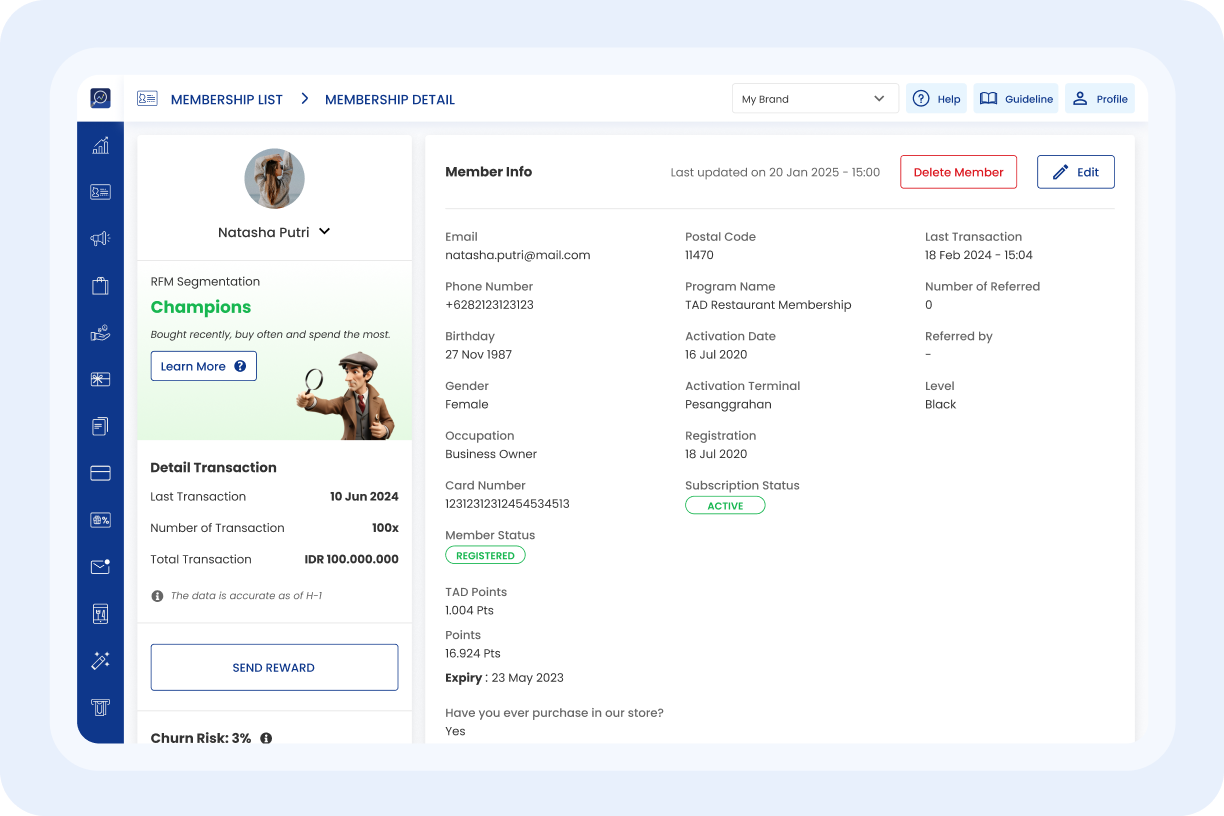Click the Champions segmentation heading
This screenshot has width=1224, height=816.
201,307
